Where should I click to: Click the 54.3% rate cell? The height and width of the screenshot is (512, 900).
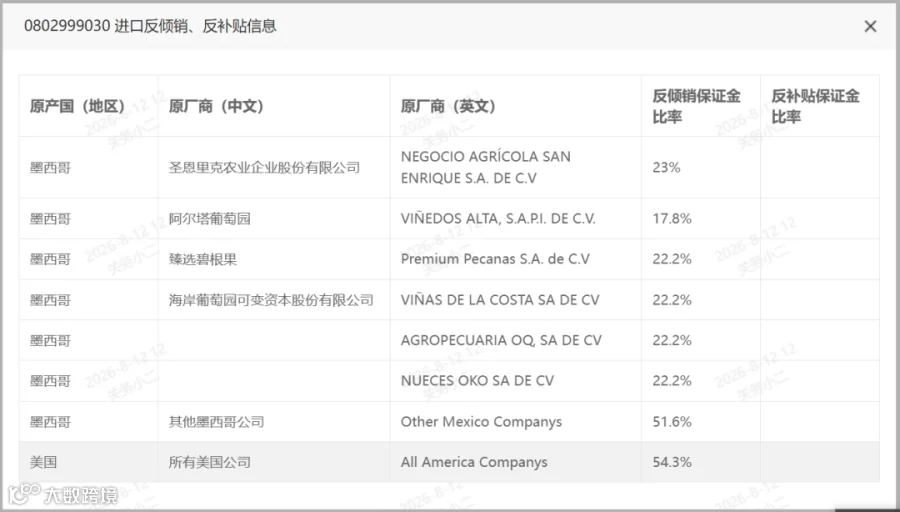pyautogui.click(x=700, y=462)
